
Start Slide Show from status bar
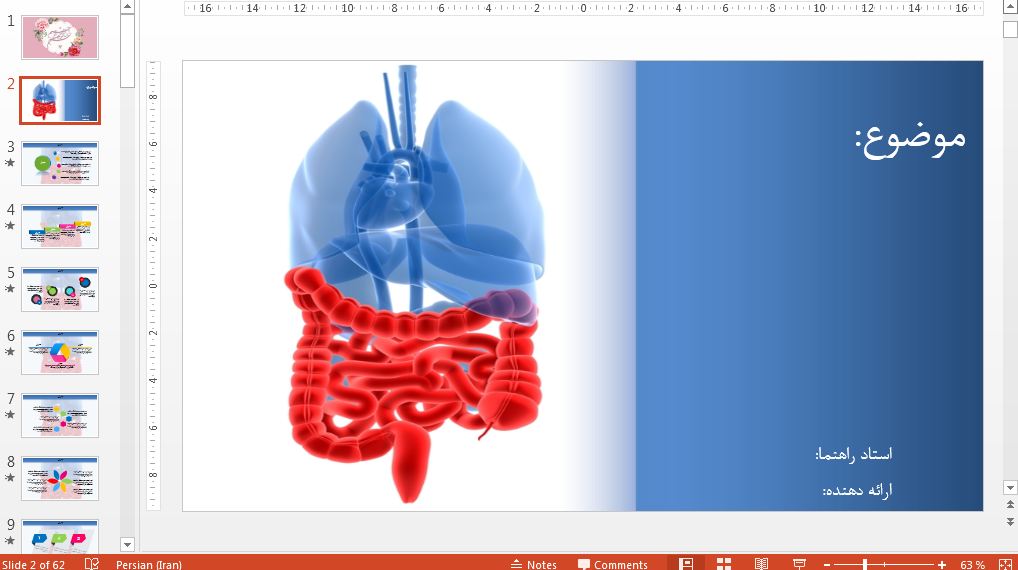coord(798,564)
